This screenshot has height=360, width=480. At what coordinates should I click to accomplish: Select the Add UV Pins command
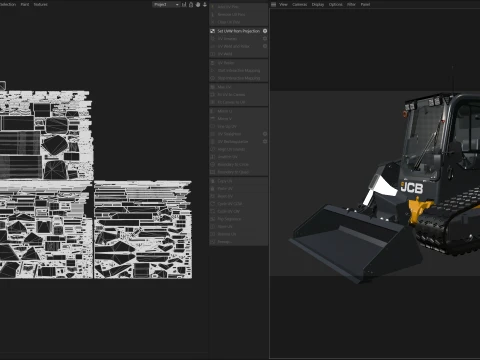point(238,7)
